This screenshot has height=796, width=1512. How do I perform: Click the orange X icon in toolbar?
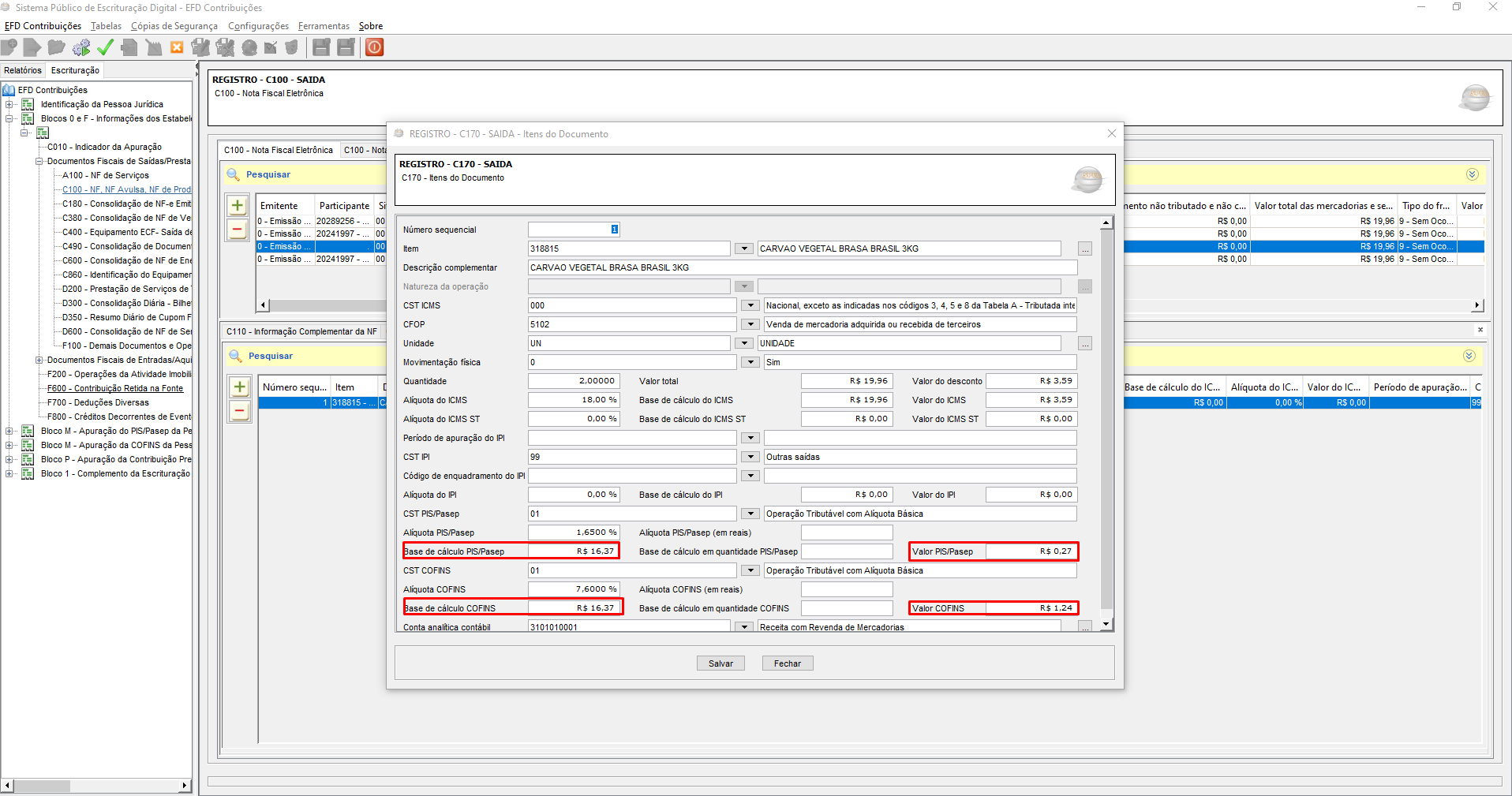coord(177,48)
